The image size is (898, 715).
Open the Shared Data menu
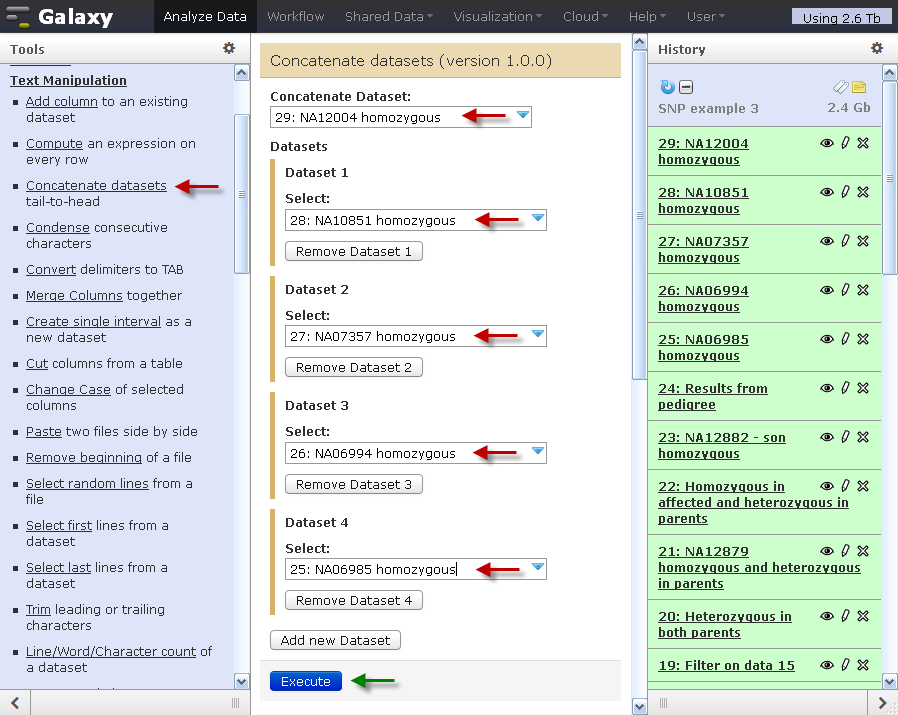388,17
